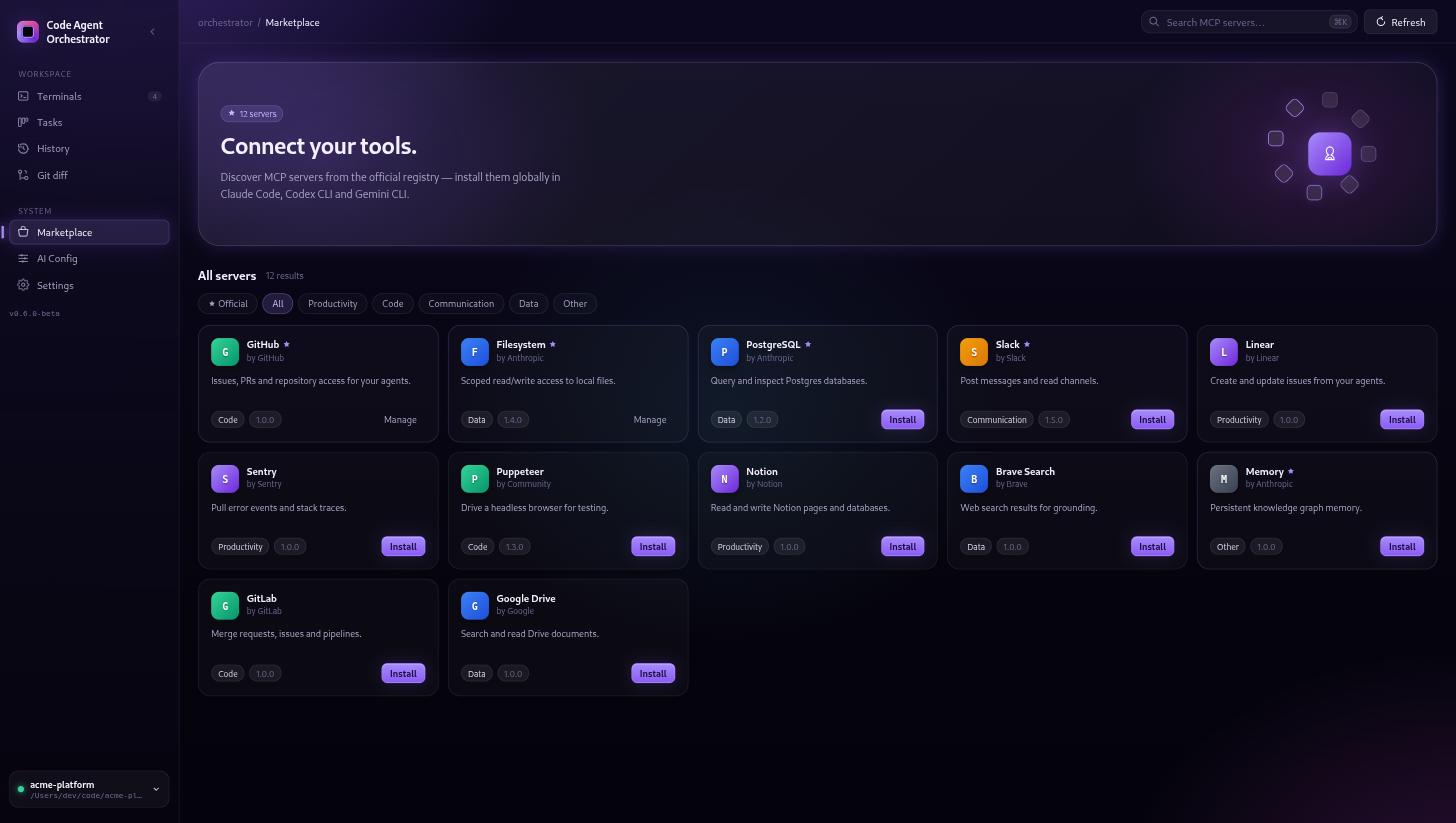Screen dimensions: 1456x823
Task: Install the Google Drive server
Action: [653, 673]
